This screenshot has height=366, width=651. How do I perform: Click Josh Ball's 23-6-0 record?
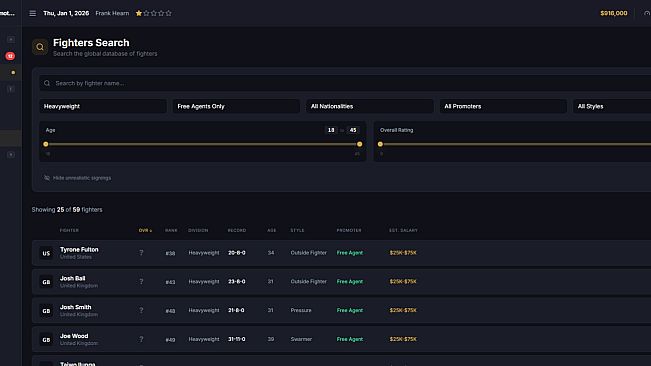pyautogui.click(x=237, y=281)
